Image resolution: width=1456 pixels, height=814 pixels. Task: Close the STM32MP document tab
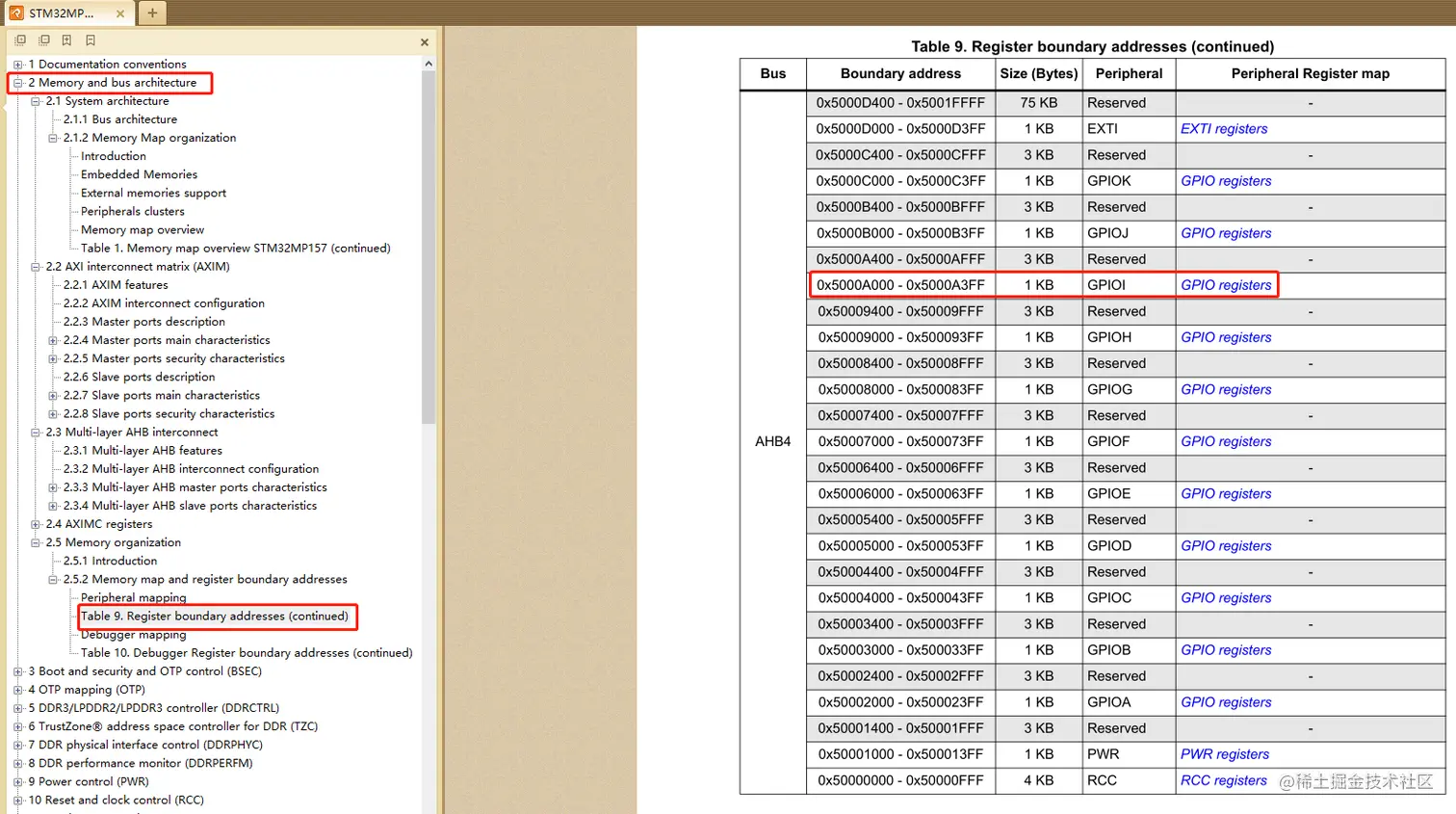(120, 13)
